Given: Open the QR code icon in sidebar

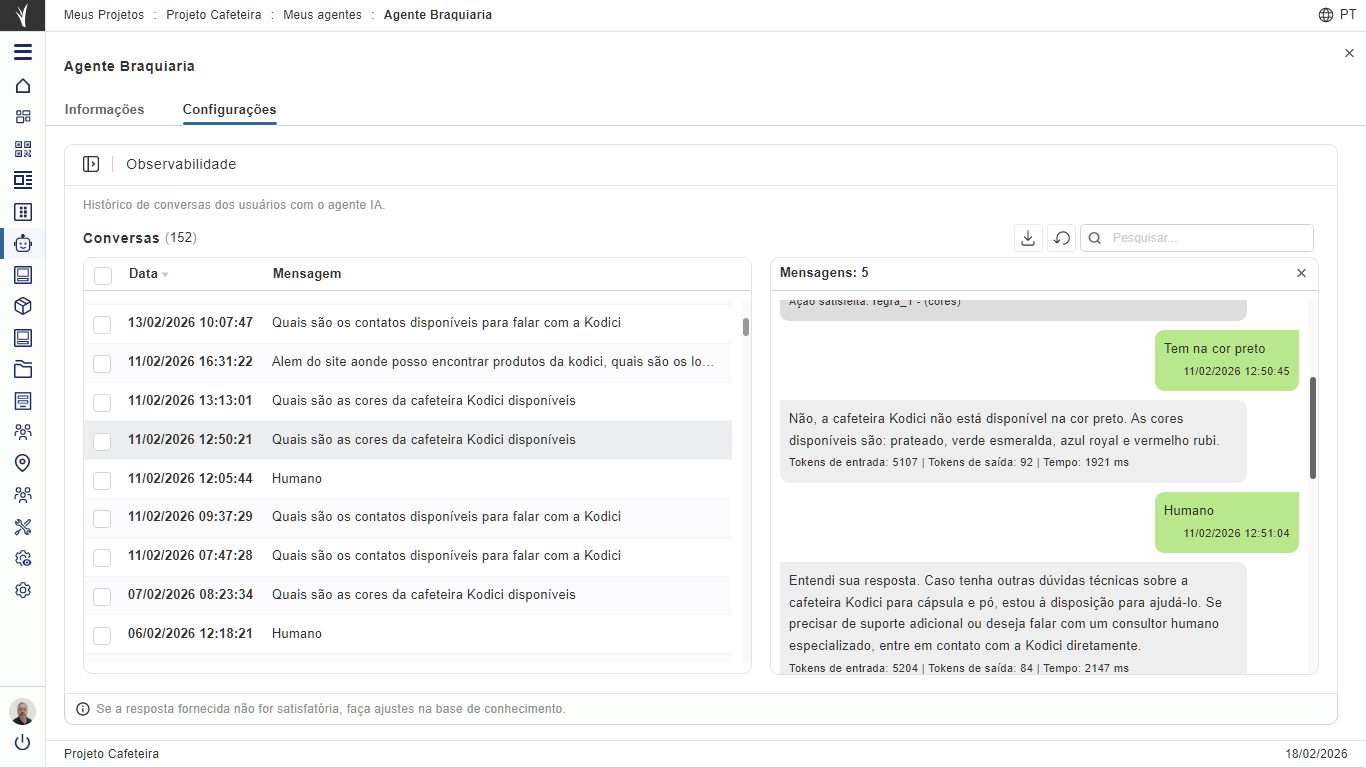Looking at the screenshot, I should [23, 149].
